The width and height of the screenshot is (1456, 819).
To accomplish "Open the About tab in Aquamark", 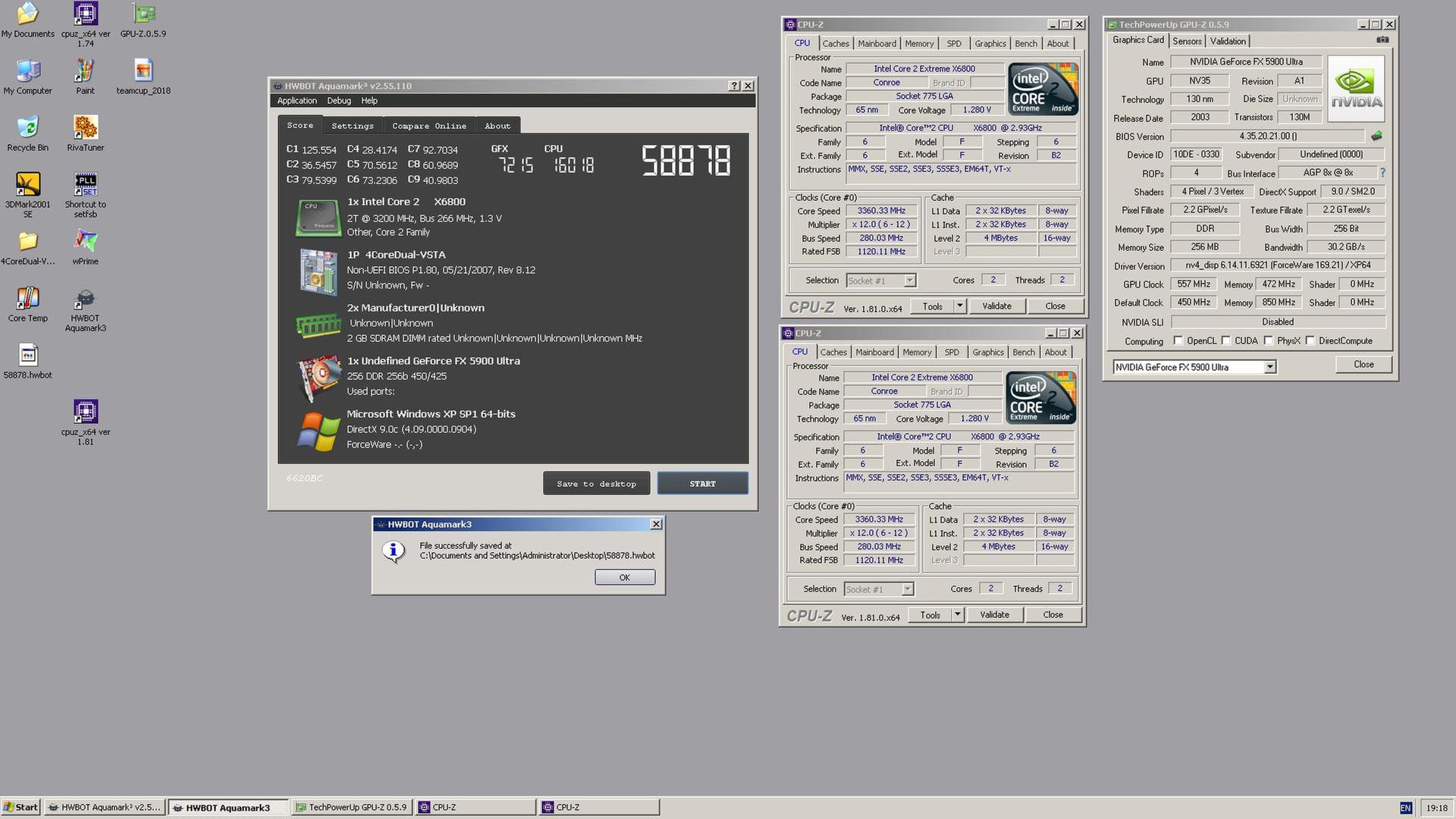I will point(497,126).
